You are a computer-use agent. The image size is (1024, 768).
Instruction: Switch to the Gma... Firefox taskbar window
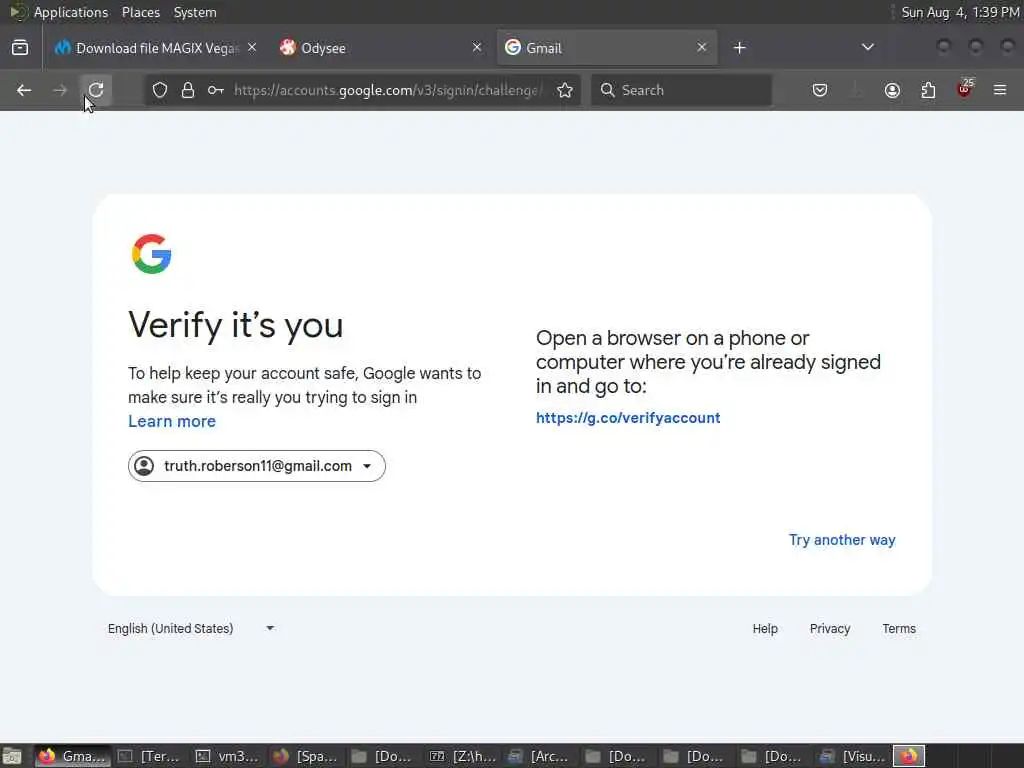(72, 756)
